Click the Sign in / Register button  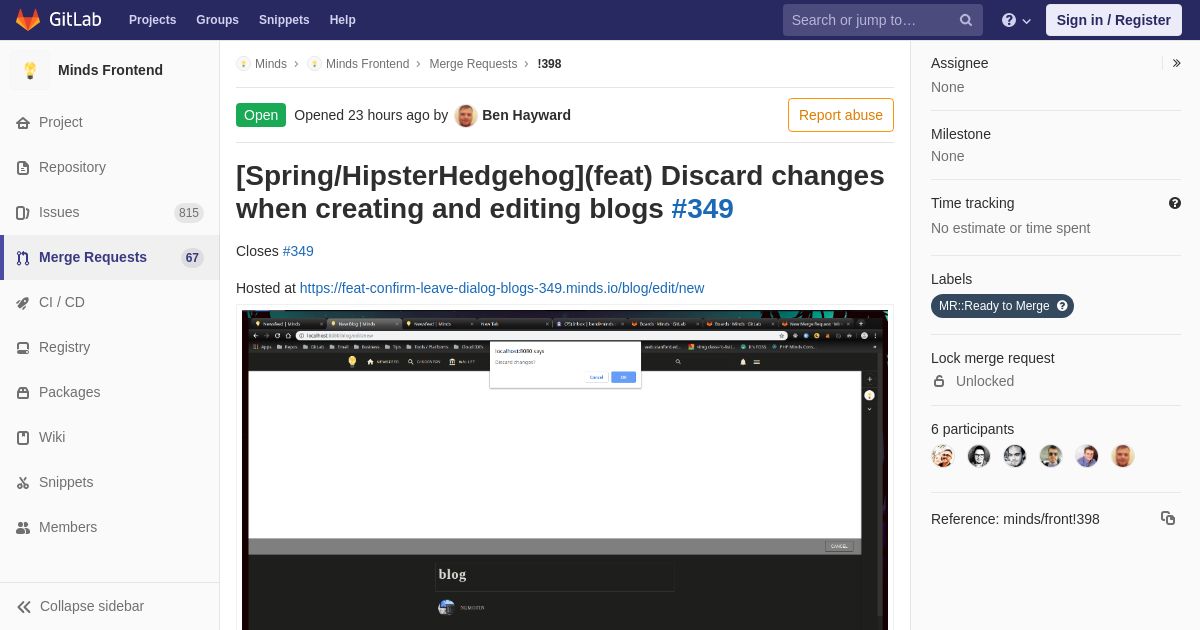(x=1114, y=20)
